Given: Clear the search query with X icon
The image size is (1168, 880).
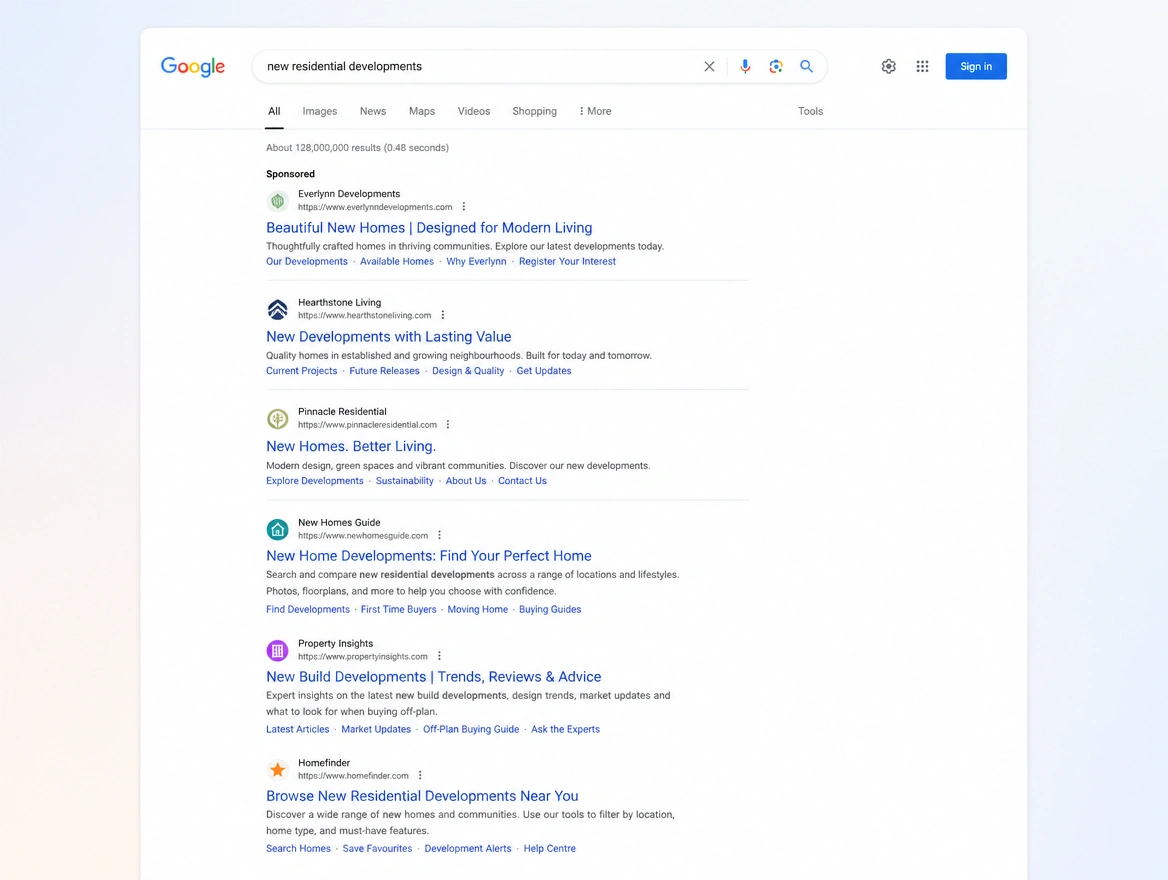Looking at the screenshot, I should [709, 66].
